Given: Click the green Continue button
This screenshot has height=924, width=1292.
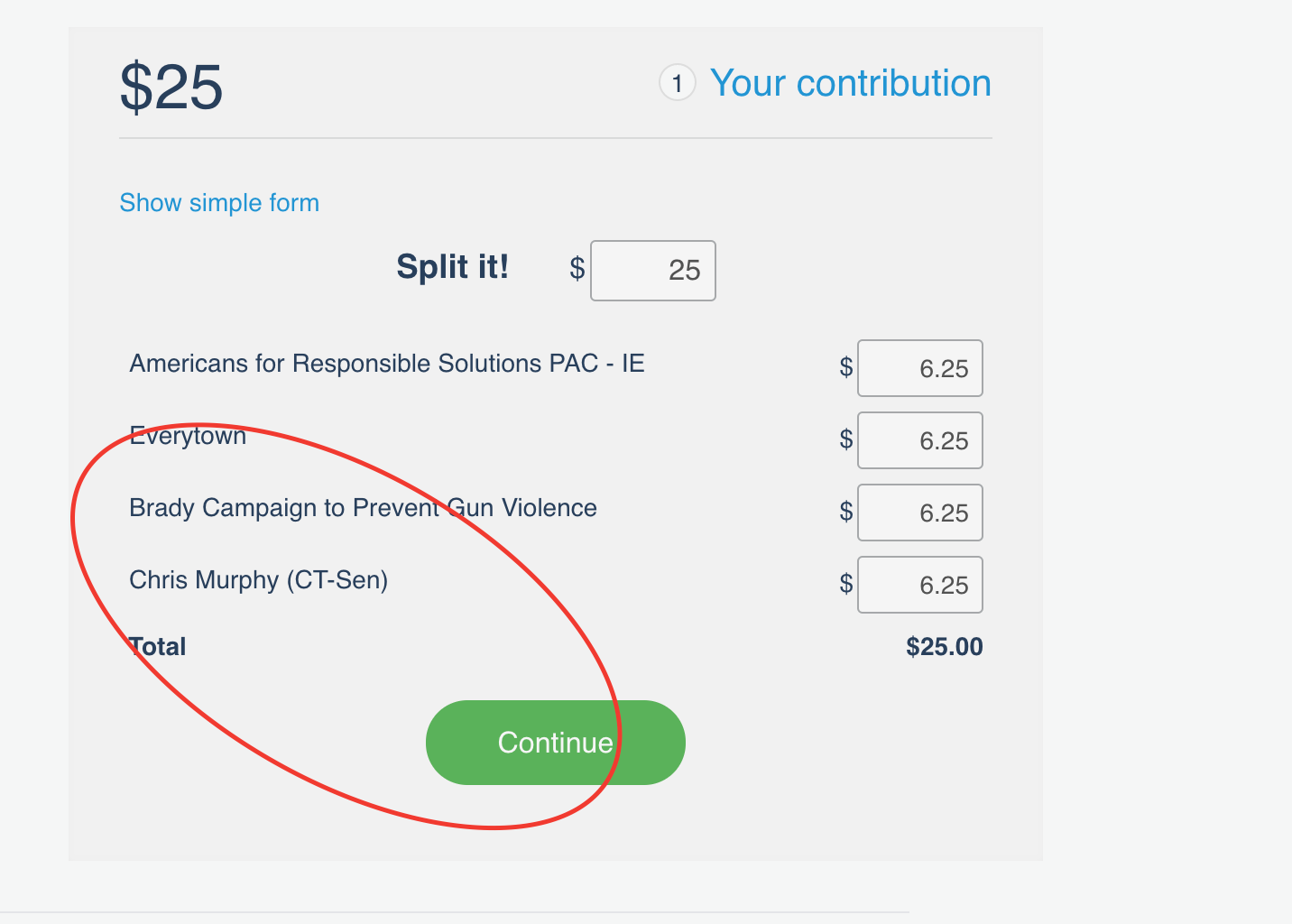Looking at the screenshot, I should [x=556, y=743].
